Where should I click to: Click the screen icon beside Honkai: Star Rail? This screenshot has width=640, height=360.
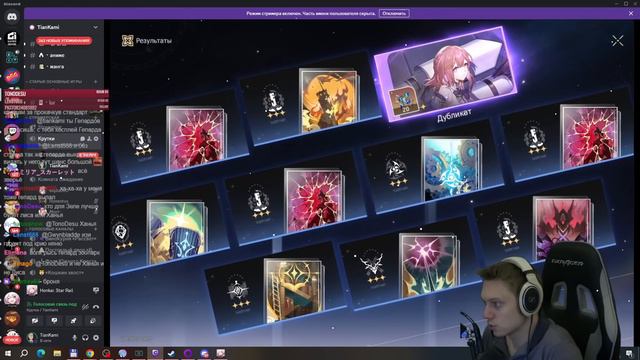pos(96,290)
